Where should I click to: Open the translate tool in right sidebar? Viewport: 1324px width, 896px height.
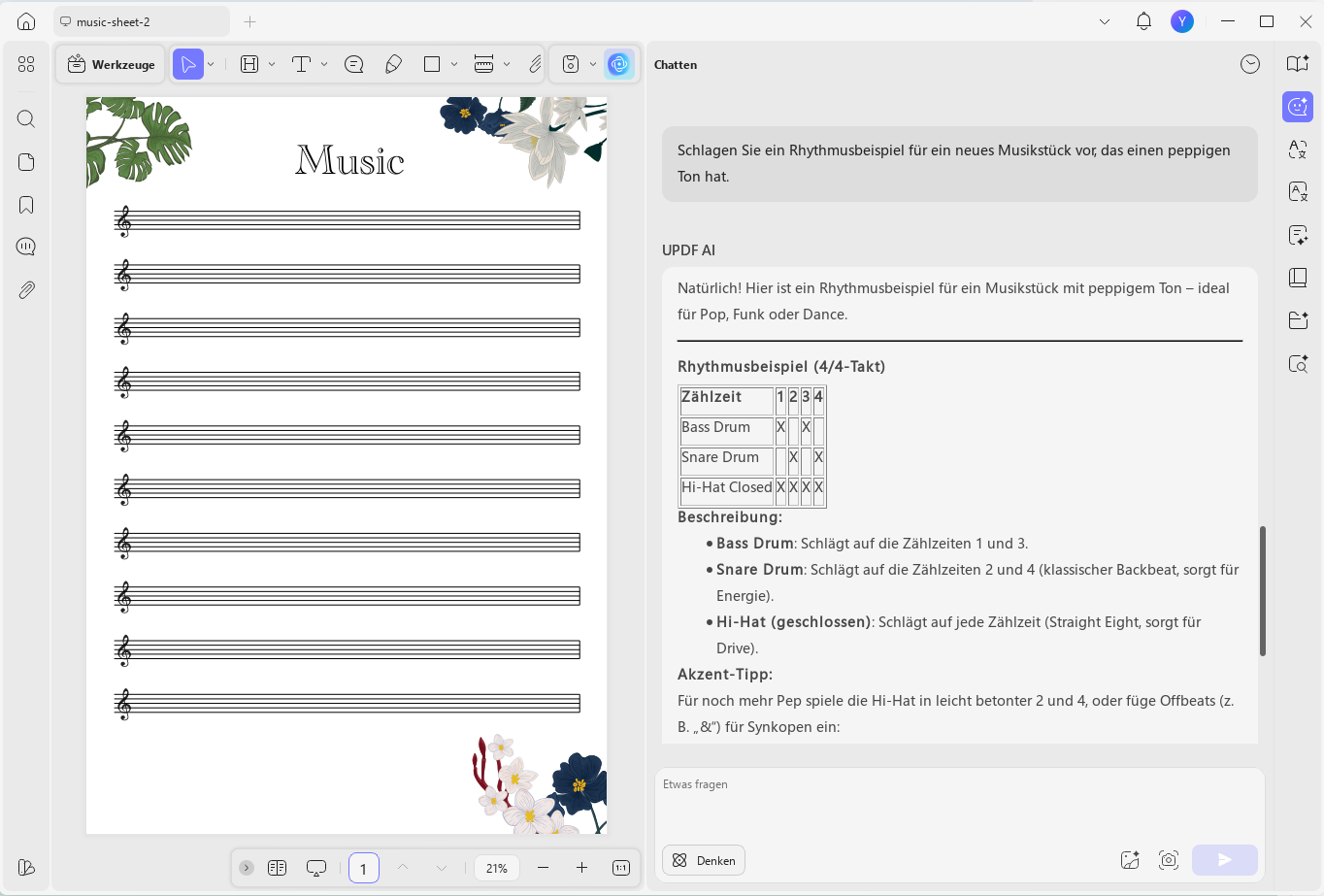click(1298, 149)
